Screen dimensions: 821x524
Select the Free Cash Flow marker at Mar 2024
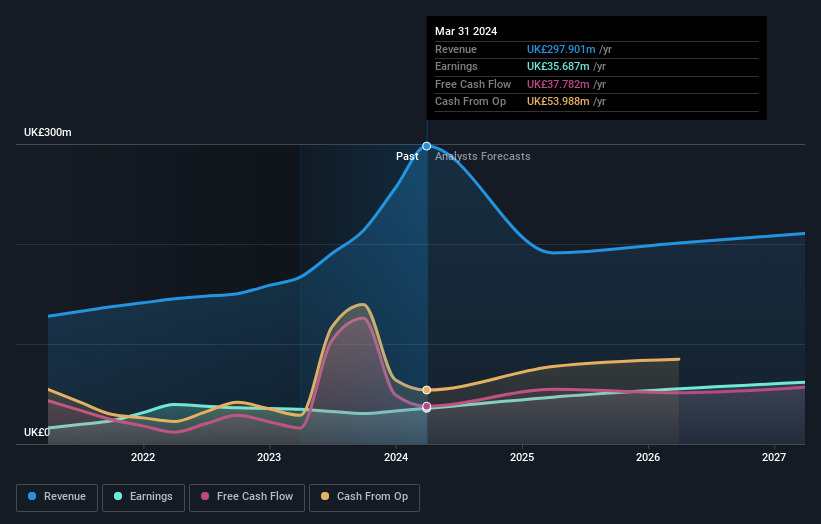(427, 406)
